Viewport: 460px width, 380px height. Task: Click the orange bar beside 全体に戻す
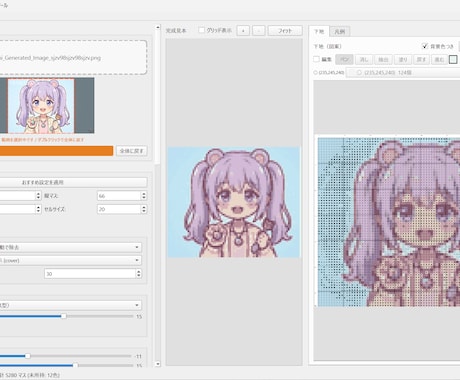coord(56,151)
